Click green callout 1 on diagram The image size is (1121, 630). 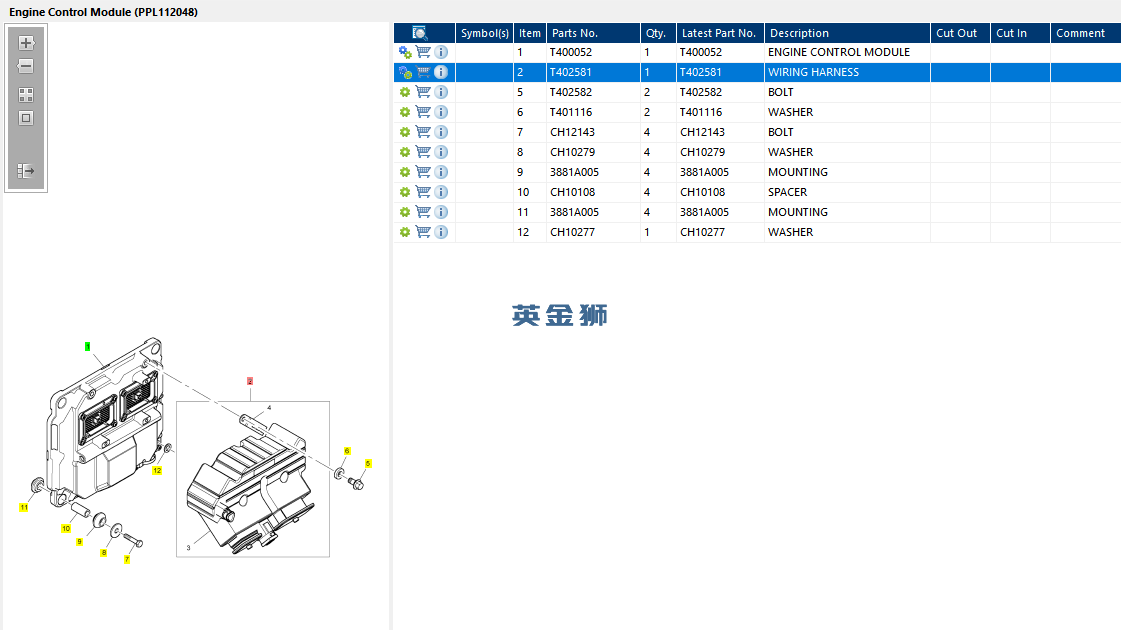tap(87, 346)
